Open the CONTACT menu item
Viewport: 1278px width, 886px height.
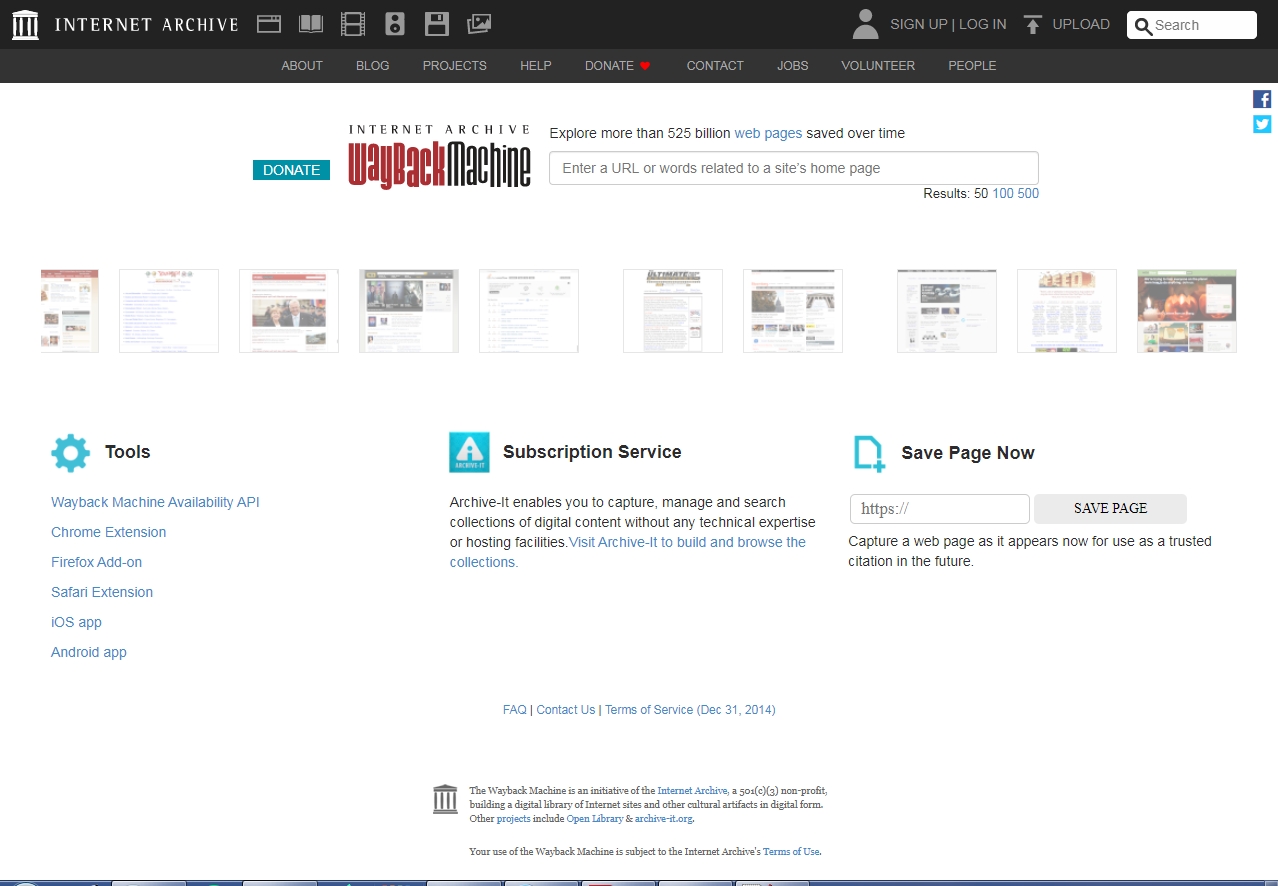(715, 66)
